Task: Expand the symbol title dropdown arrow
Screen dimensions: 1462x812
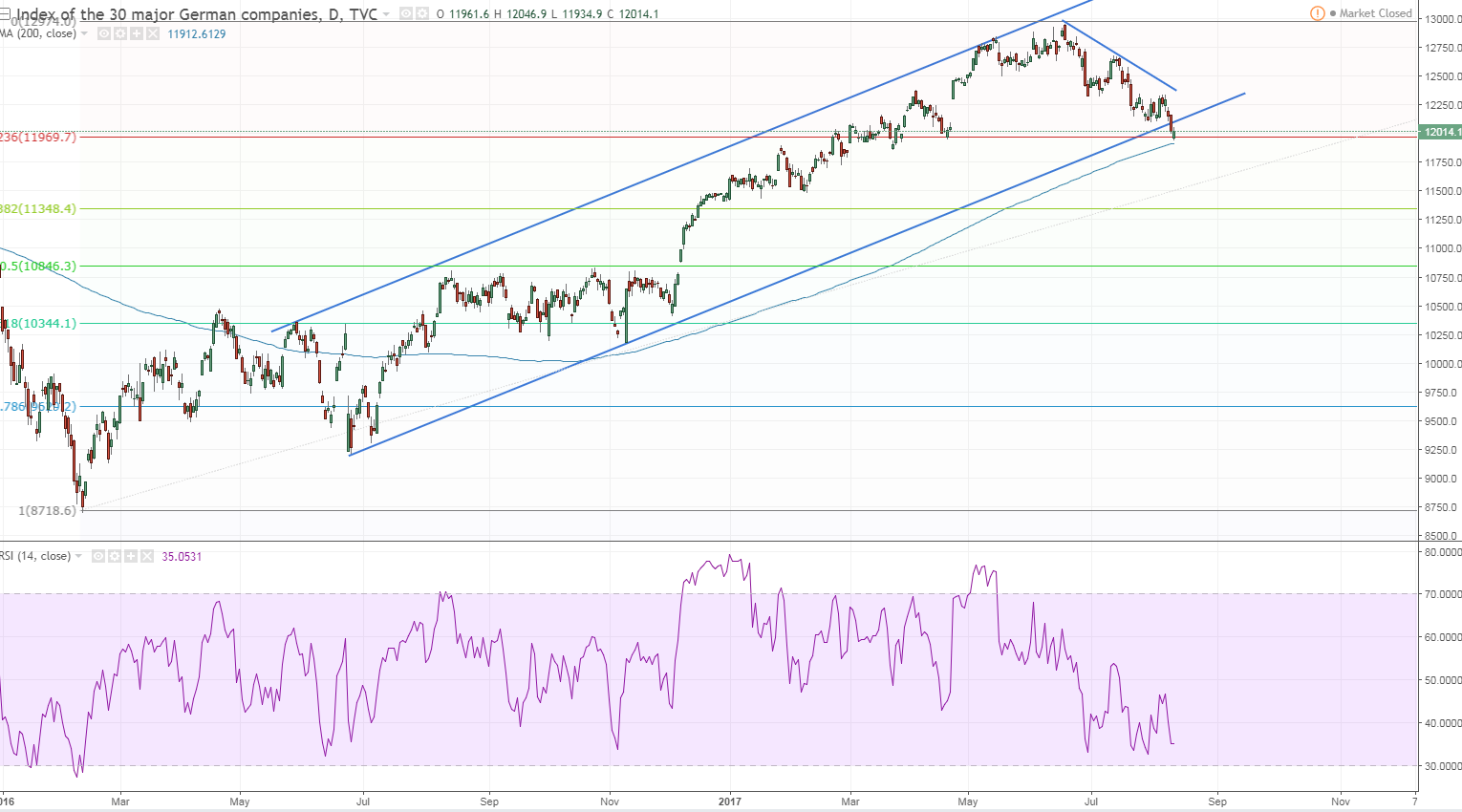Action: (386, 14)
